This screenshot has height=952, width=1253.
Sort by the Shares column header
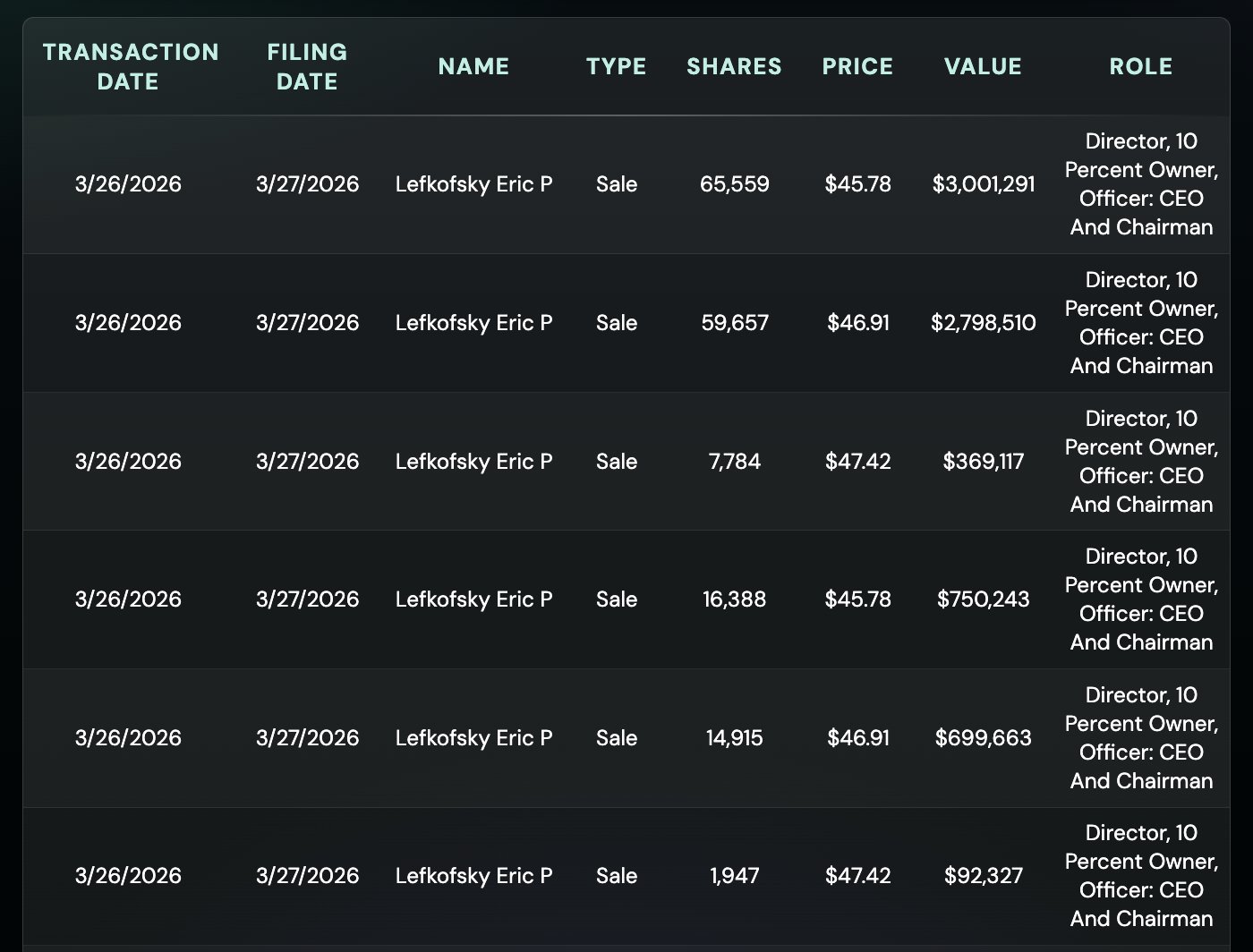pos(734,67)
